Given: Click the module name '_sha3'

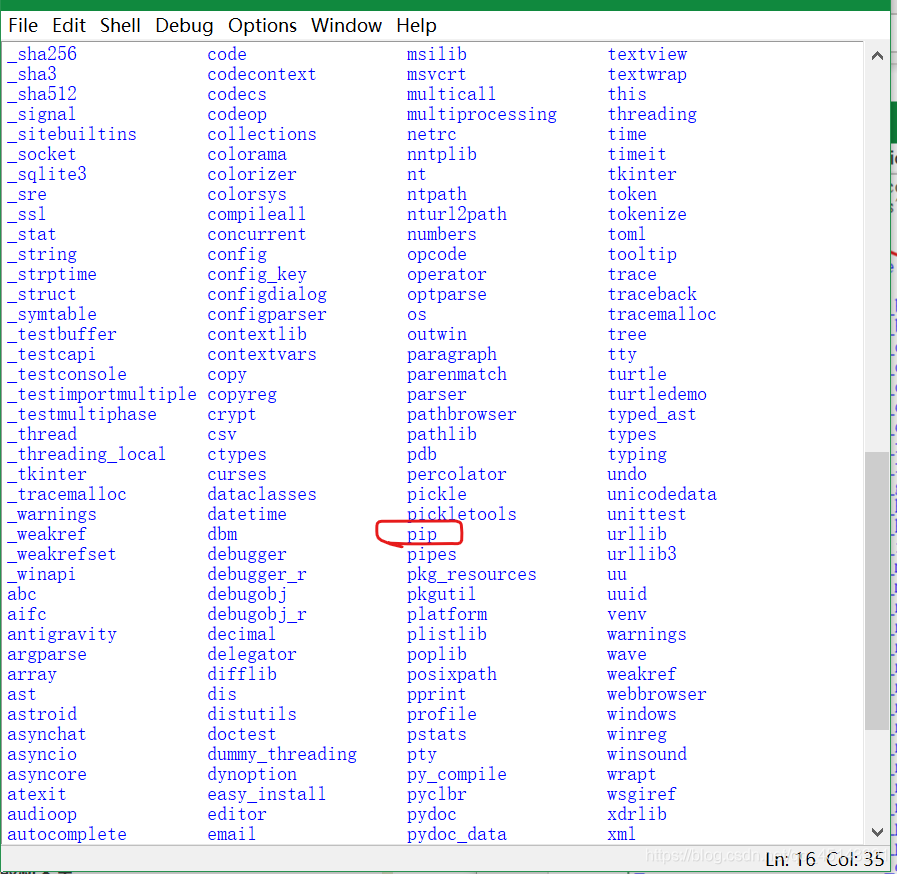Looking at the screenshot, I should pos(32,74).
